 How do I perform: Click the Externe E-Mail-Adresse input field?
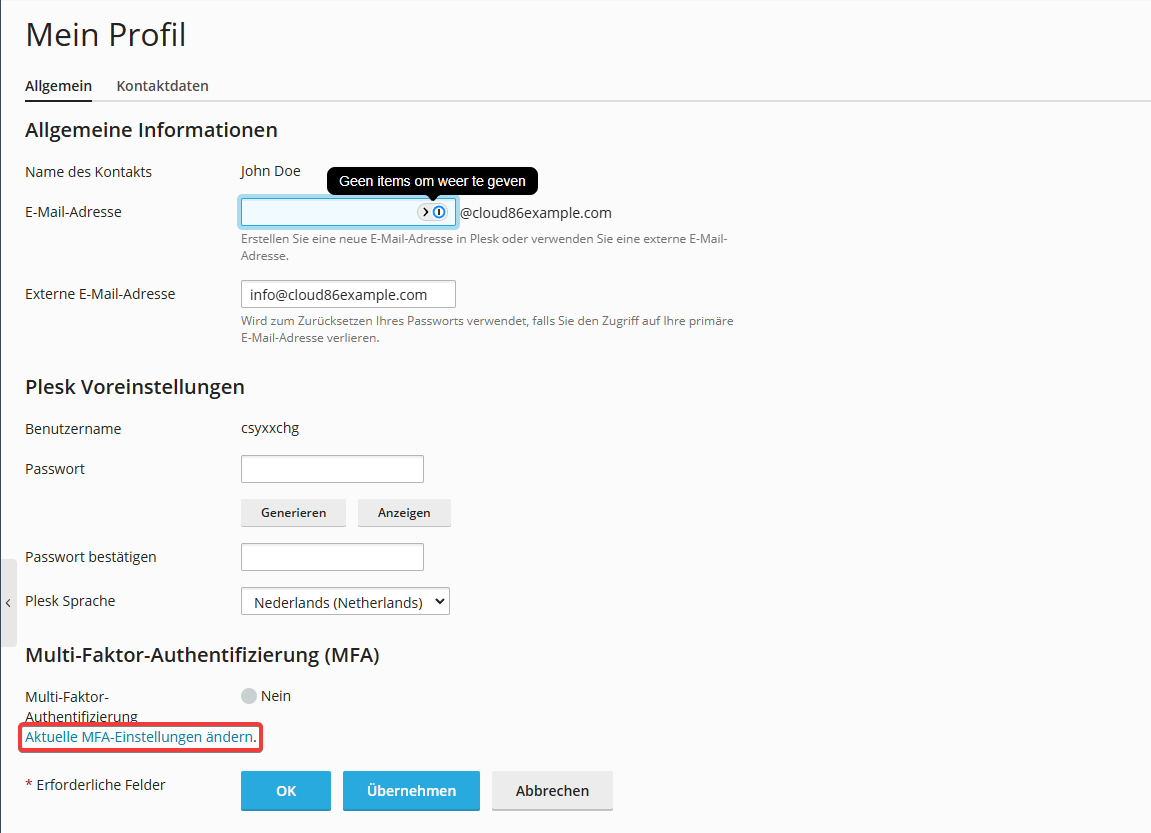point(348,294)
